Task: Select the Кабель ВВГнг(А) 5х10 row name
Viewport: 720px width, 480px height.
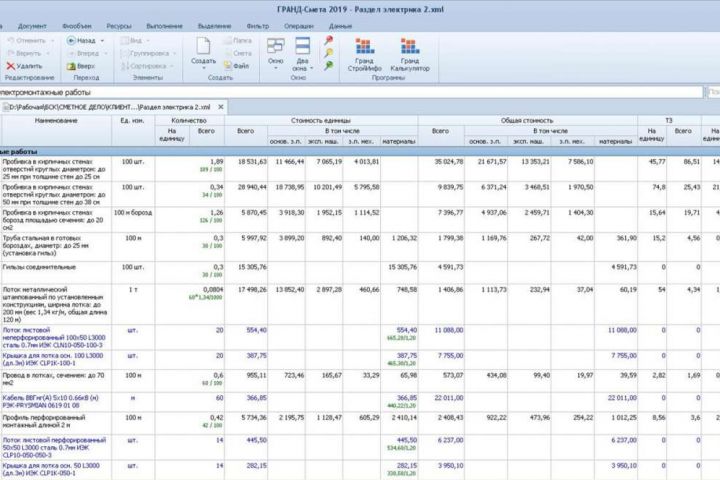Action: (x=50, y=401)
